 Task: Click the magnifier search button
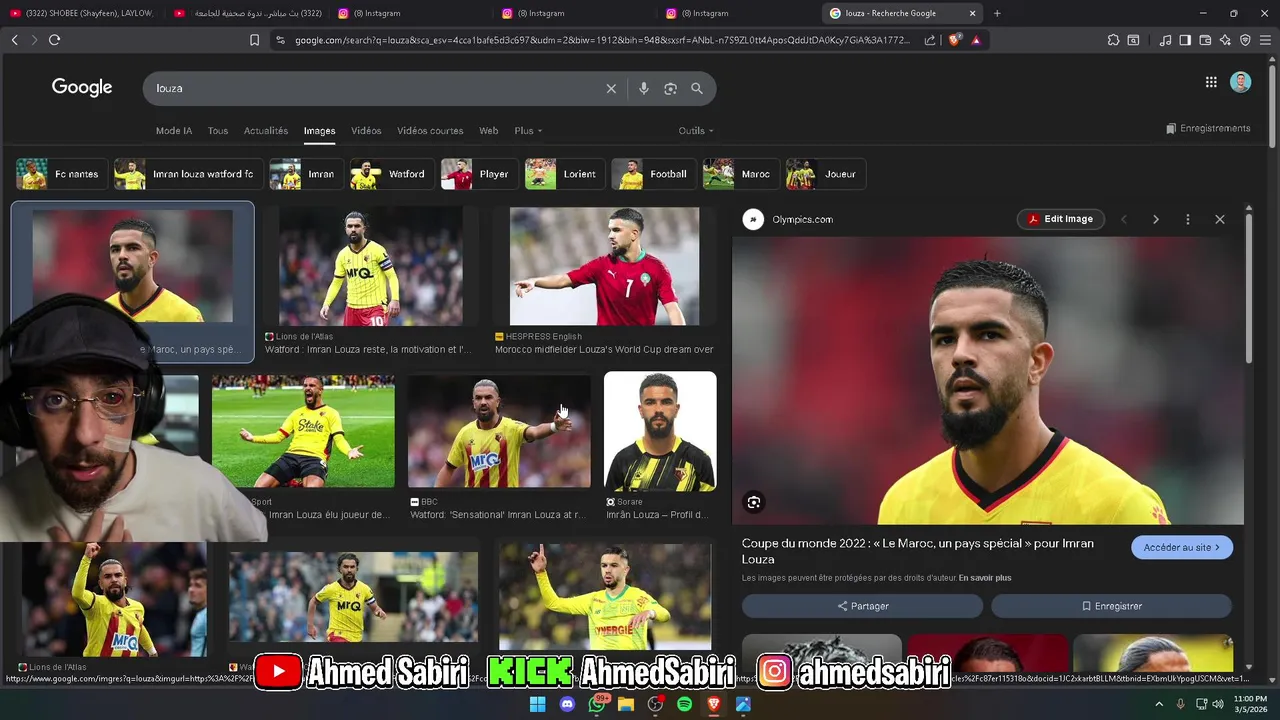[697, 88]
